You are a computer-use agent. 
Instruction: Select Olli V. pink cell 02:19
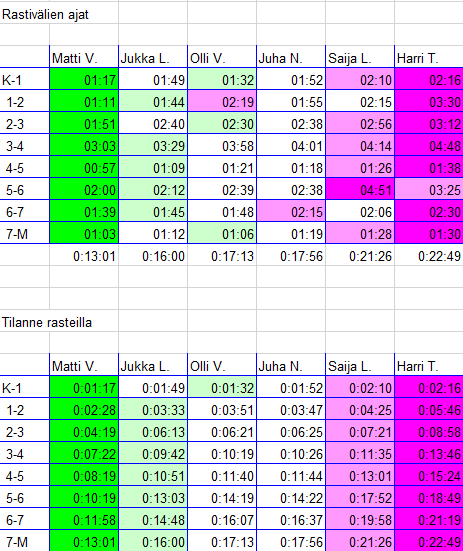coord(222,102)
